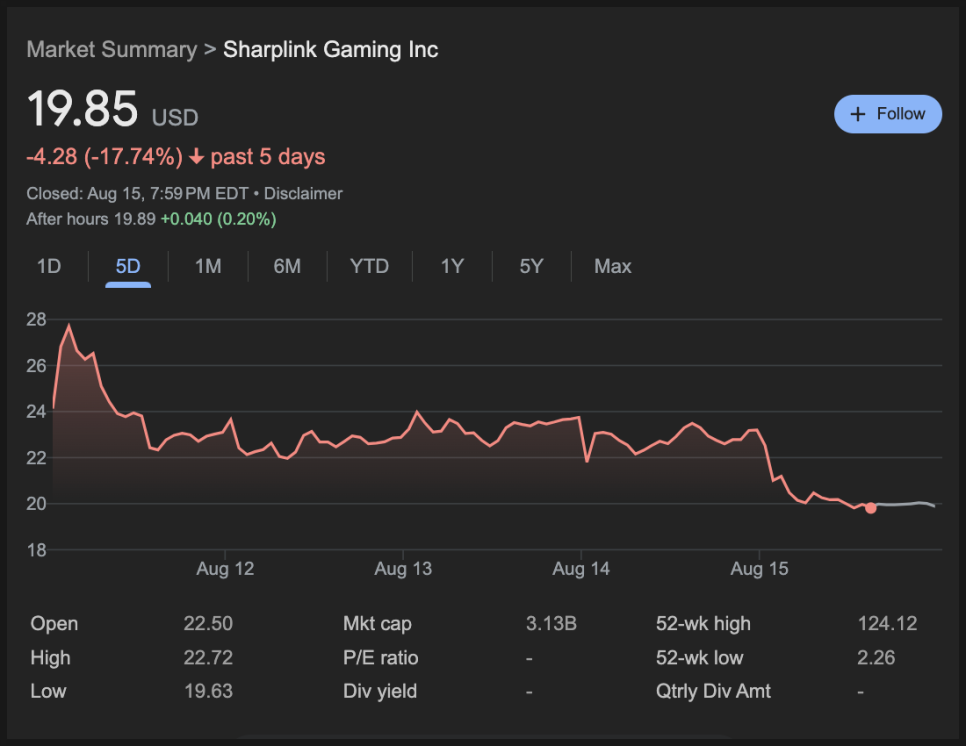Click the After hours 19.89 text
Screen dimensions: 966x746
click(x=91, y=219)
